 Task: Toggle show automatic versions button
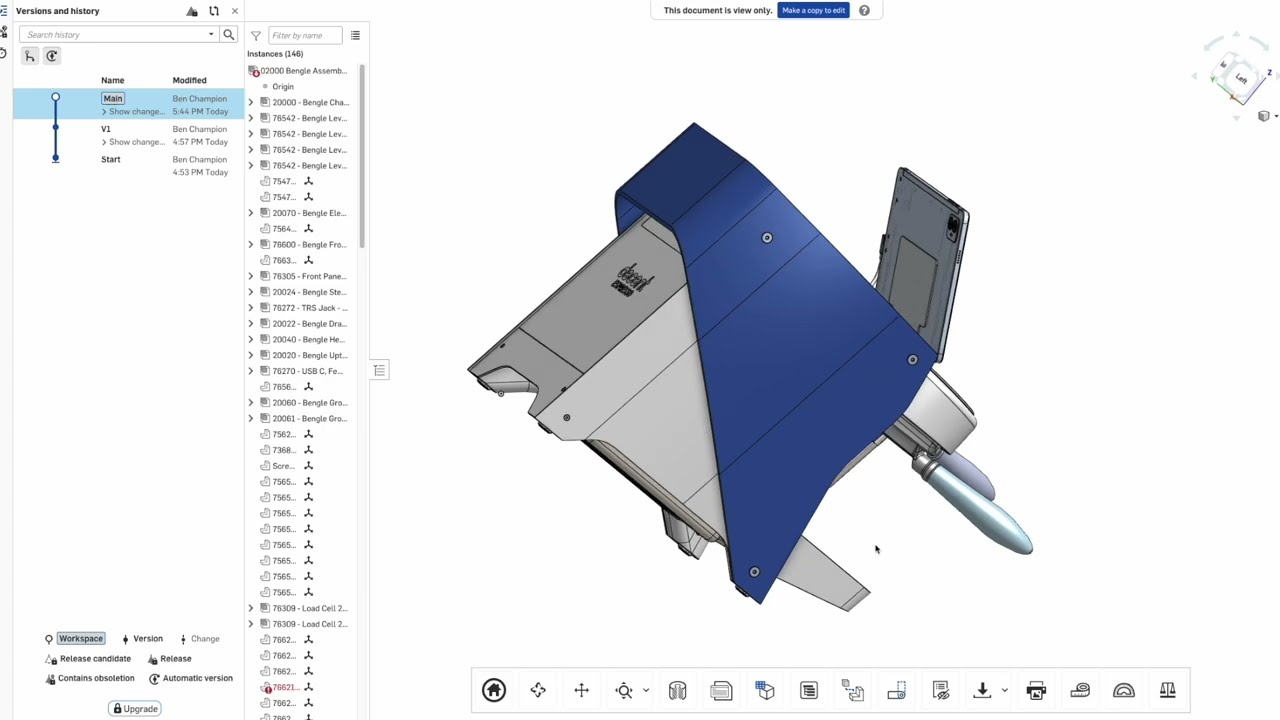click(52, 56)
